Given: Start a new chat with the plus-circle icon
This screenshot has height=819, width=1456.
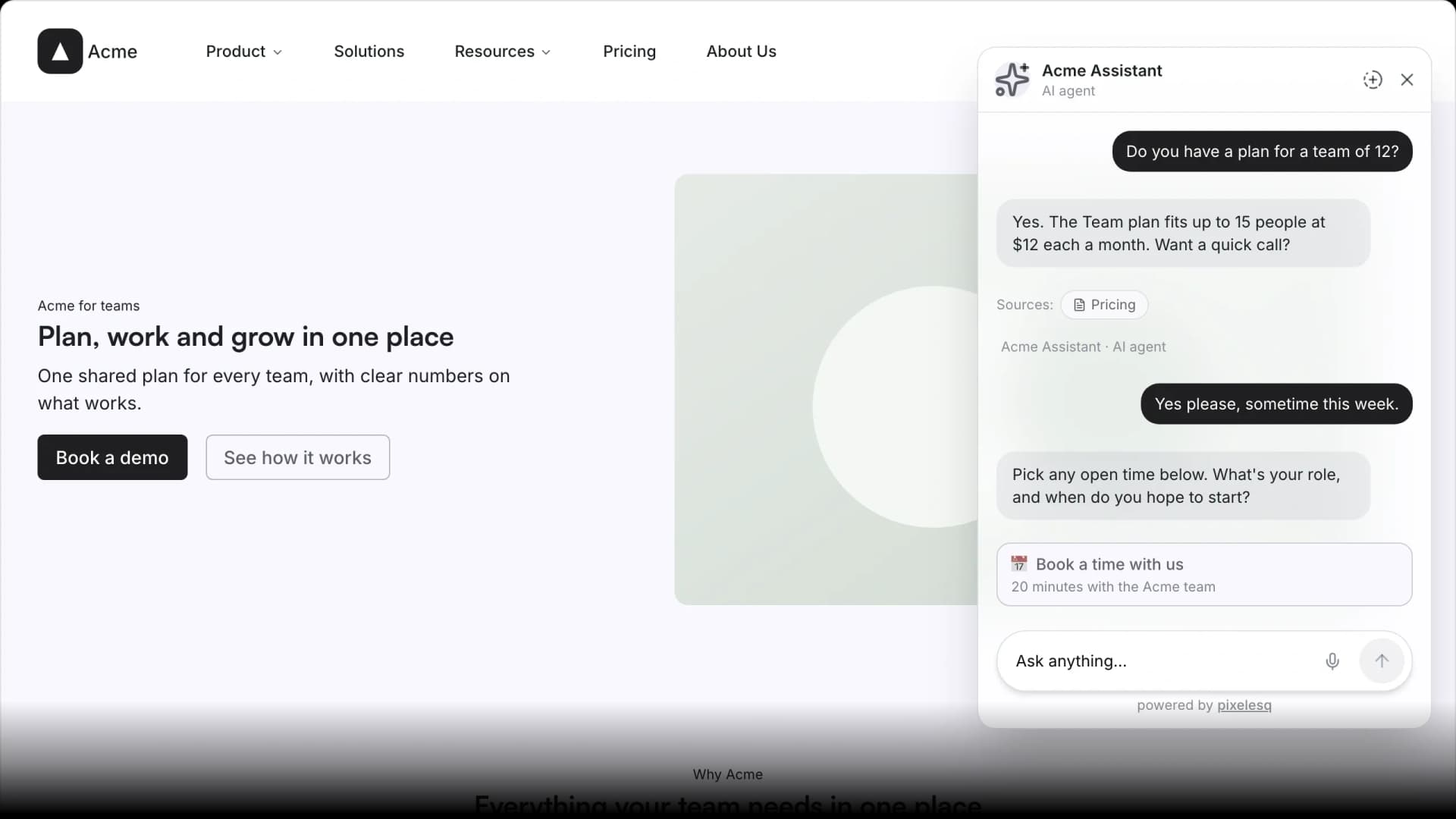Looking at the screenshot, I should click(x=1373, y=80).
